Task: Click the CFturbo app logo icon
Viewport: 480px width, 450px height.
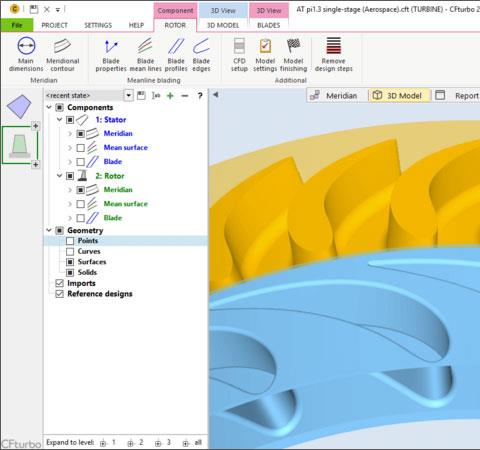Action: [14, 9]
